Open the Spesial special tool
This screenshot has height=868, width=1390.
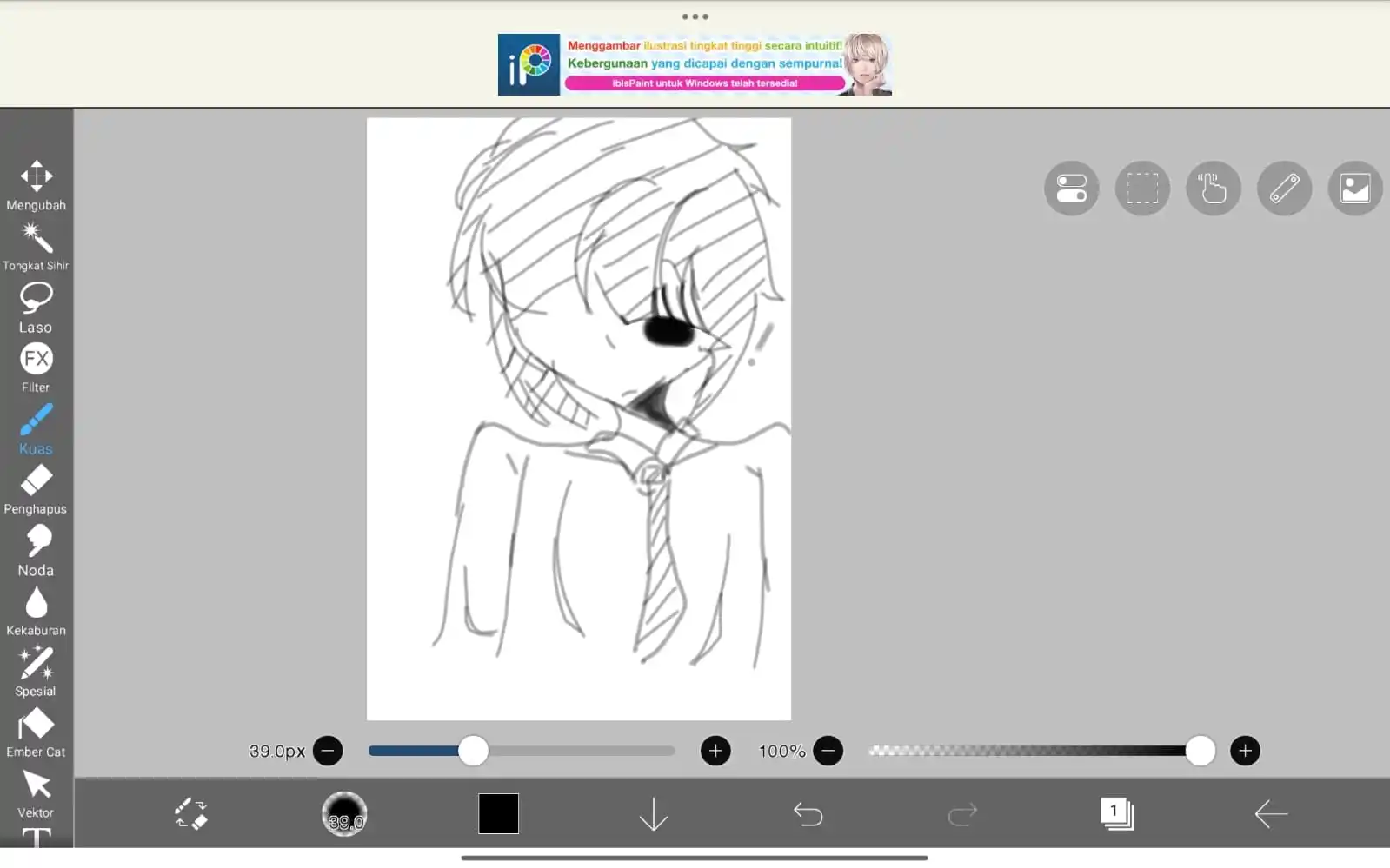[x=36, y=673]
